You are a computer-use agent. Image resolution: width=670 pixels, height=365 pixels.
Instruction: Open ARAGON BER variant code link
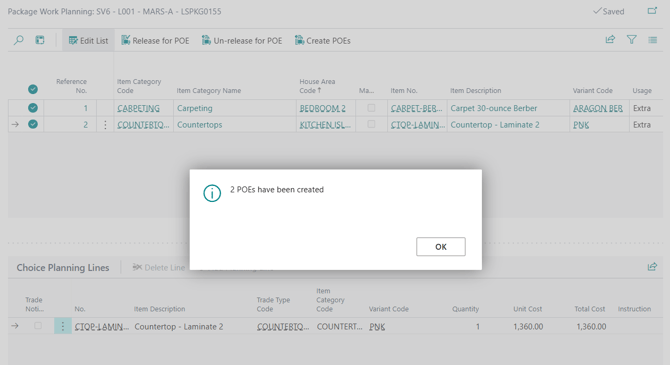[x=598, y=108]
